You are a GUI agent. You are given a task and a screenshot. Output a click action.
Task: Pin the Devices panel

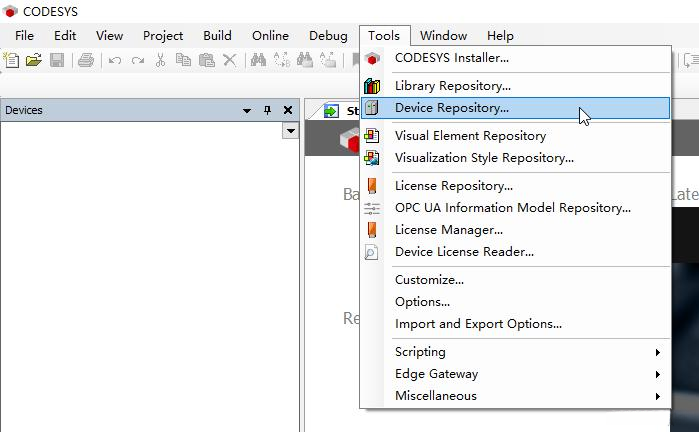click(267, 110)
